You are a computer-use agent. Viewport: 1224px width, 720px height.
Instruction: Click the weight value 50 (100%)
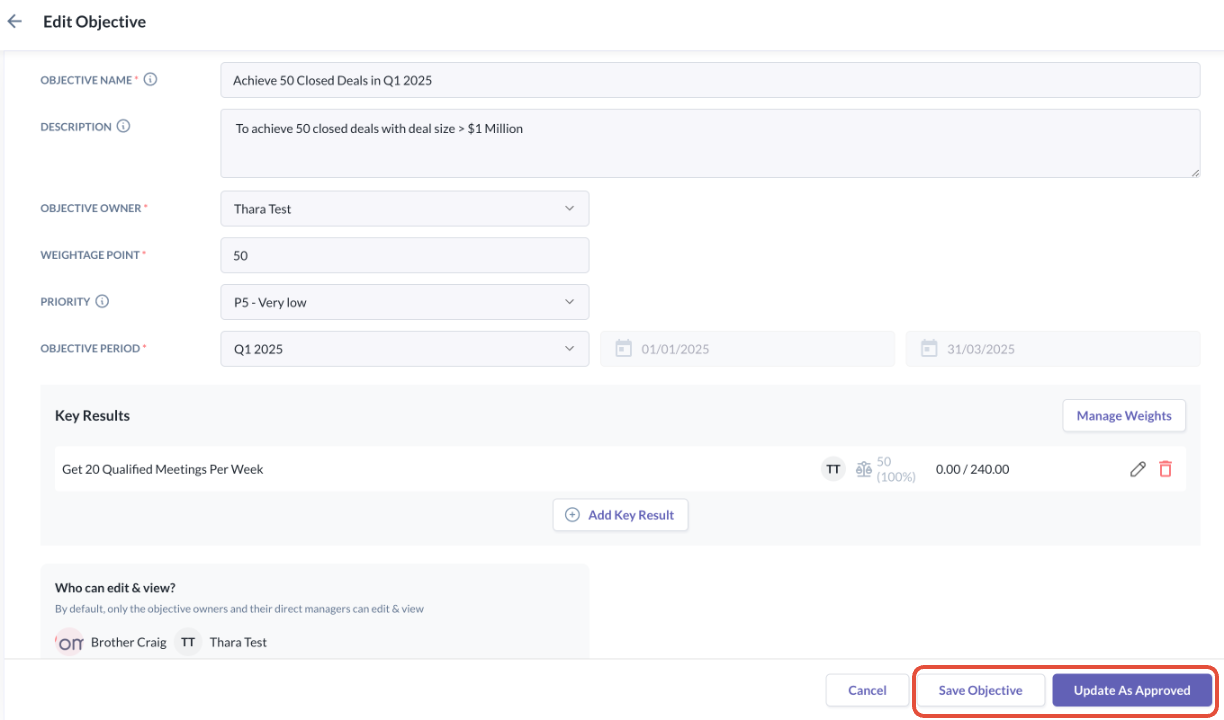pyautogui.click(x=896, y=469)
